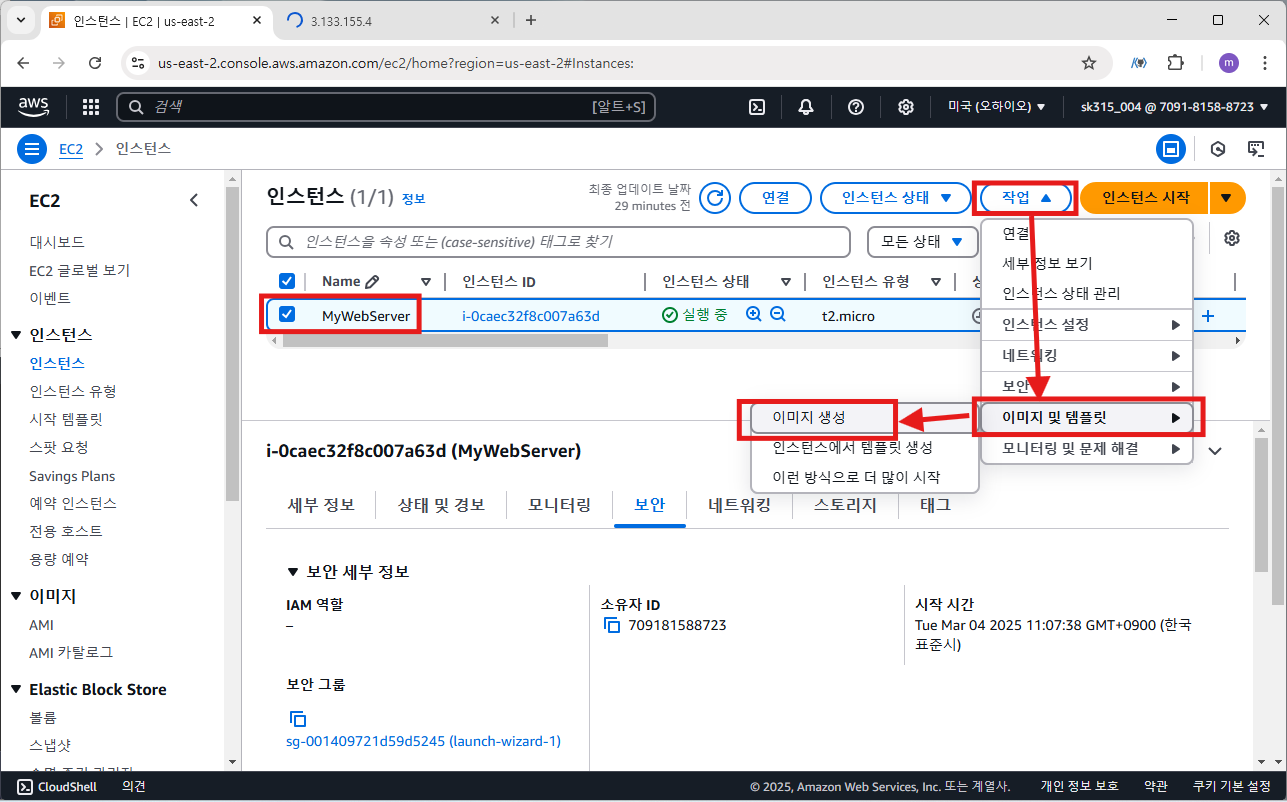
Task: Open the console settings gear in header
Action: click(x=905, y=107)
